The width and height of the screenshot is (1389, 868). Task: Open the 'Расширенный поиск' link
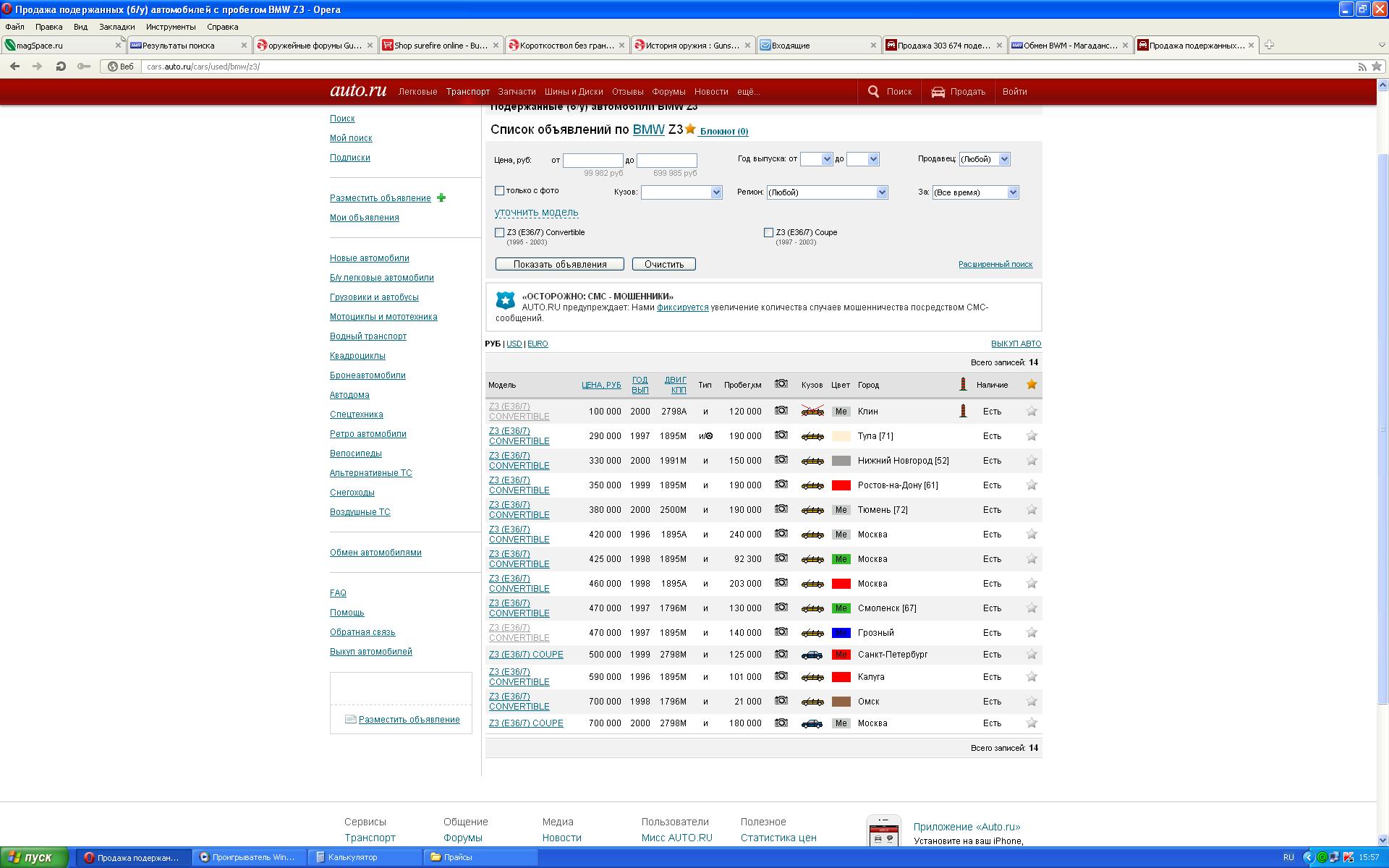pyautogui.click(x=995, y=265)
